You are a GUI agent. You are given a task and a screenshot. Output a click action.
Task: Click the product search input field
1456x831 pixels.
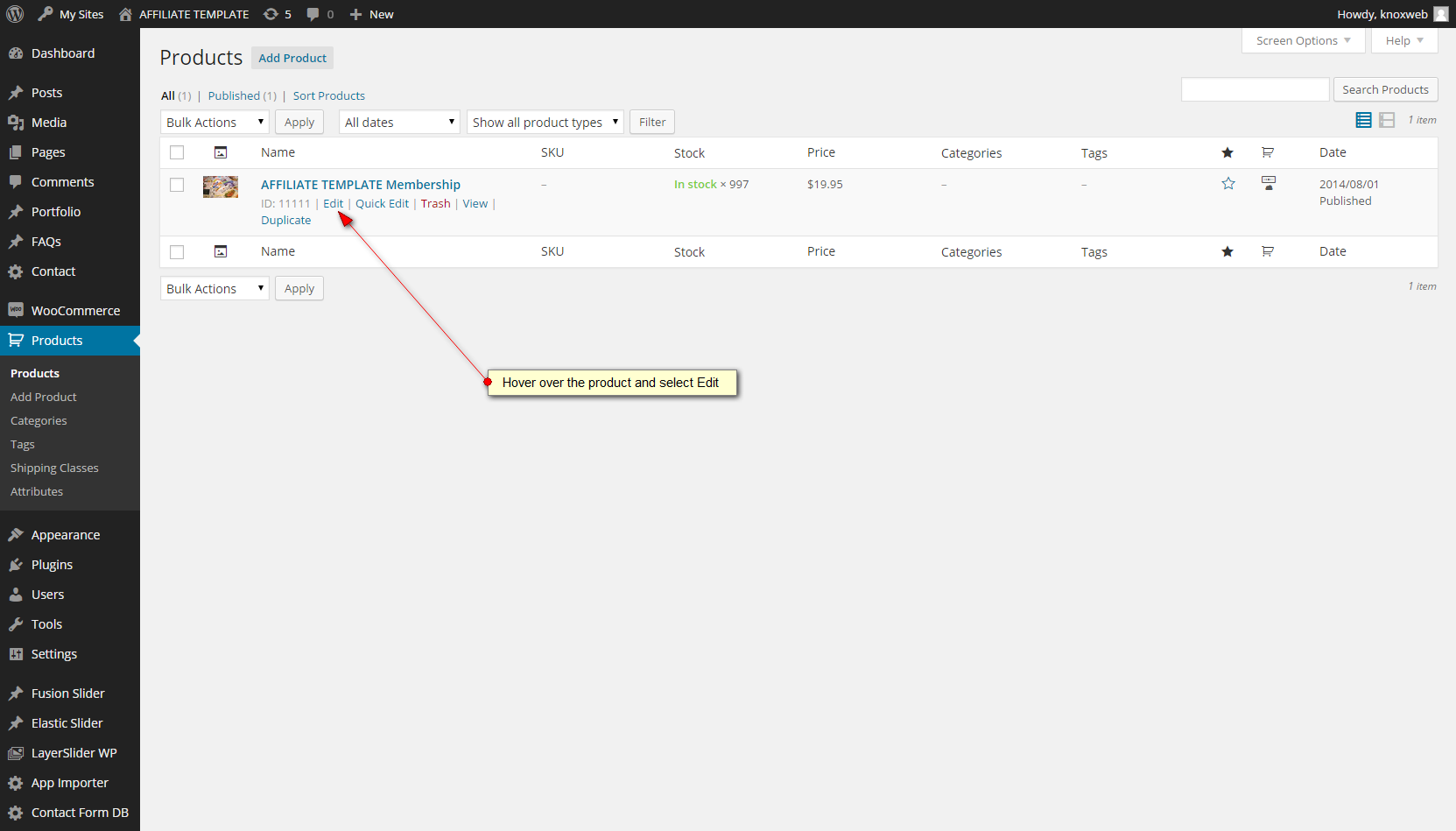pyautogui.click(x=1255, y=90)
